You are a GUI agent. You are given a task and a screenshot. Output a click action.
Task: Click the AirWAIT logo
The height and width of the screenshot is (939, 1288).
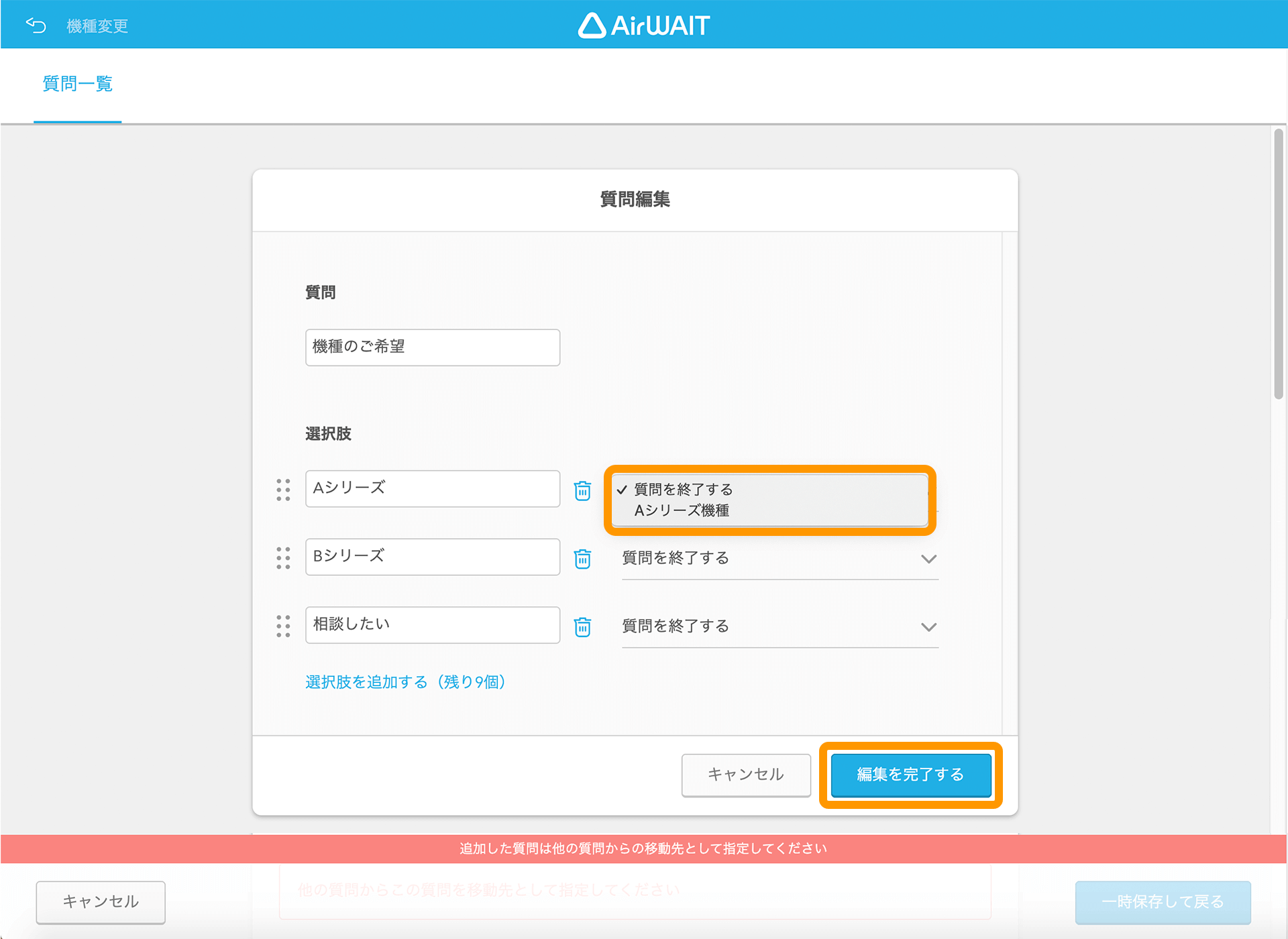pos(643,25)
